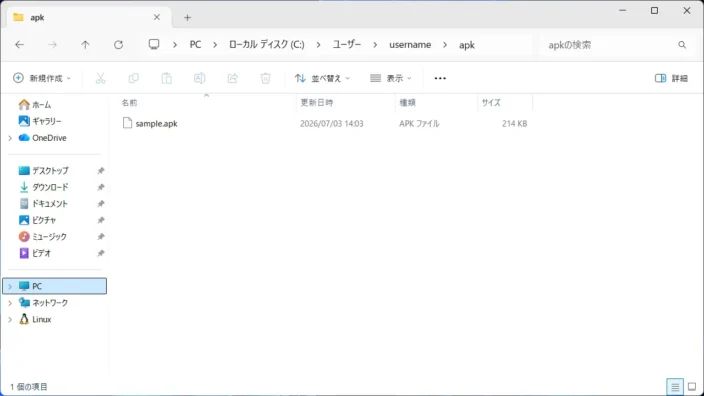Click the sample.apk file icon
The image size is (704, 396).
coord(128,123)
